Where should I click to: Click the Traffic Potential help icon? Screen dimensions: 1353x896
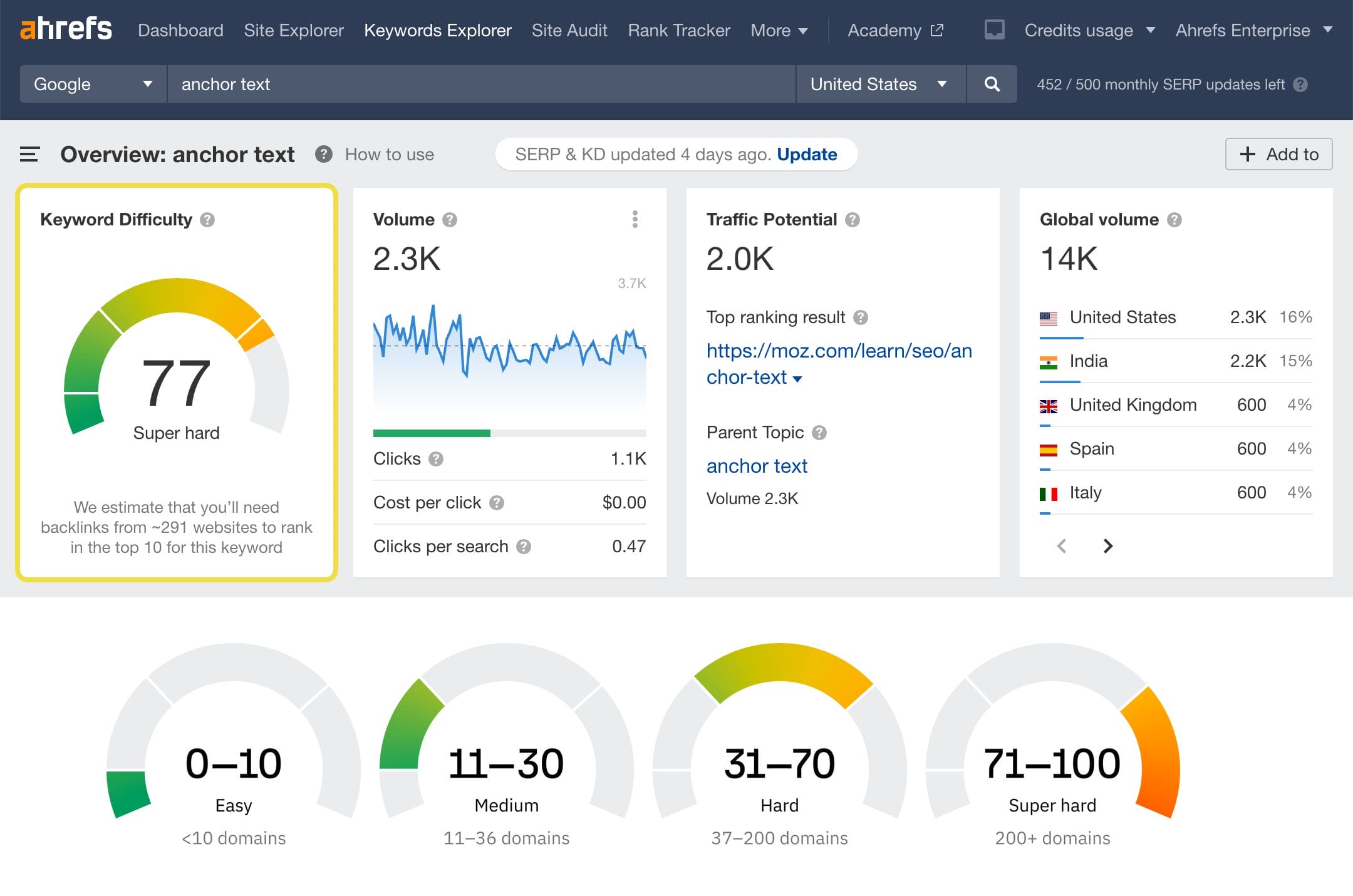coord(853,219)
